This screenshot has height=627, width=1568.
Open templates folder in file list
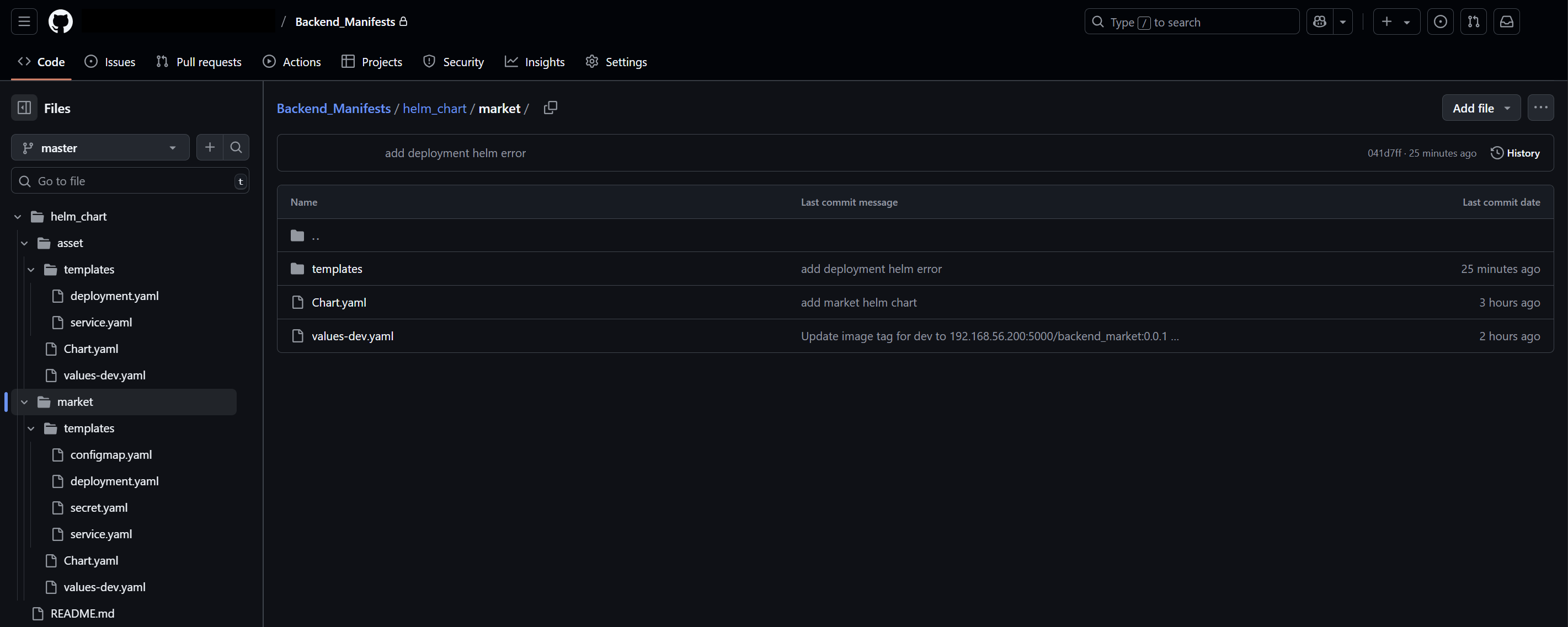click(x=337, y=269)
